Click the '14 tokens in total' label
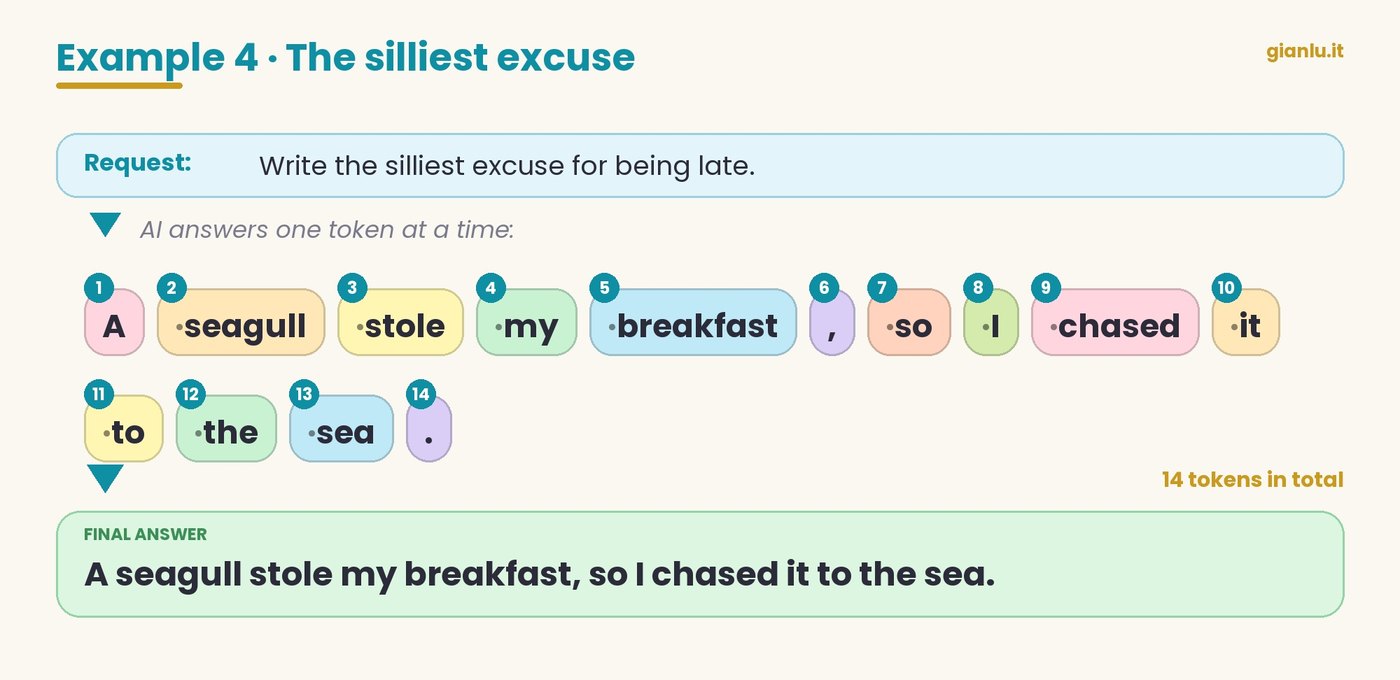 [x=1252, y=480]
